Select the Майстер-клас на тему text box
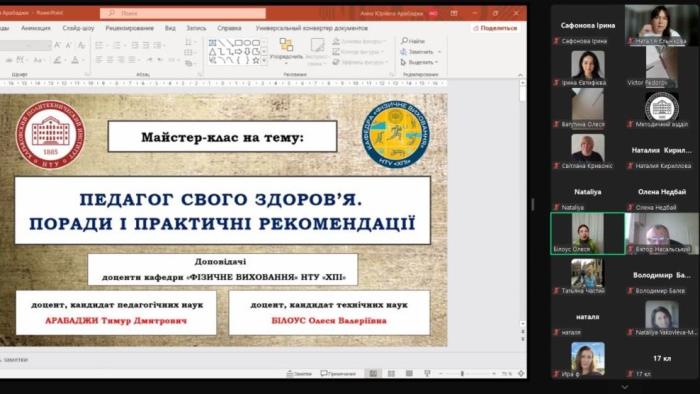This screenshot has width=700, height=394. tap(222, 137)
